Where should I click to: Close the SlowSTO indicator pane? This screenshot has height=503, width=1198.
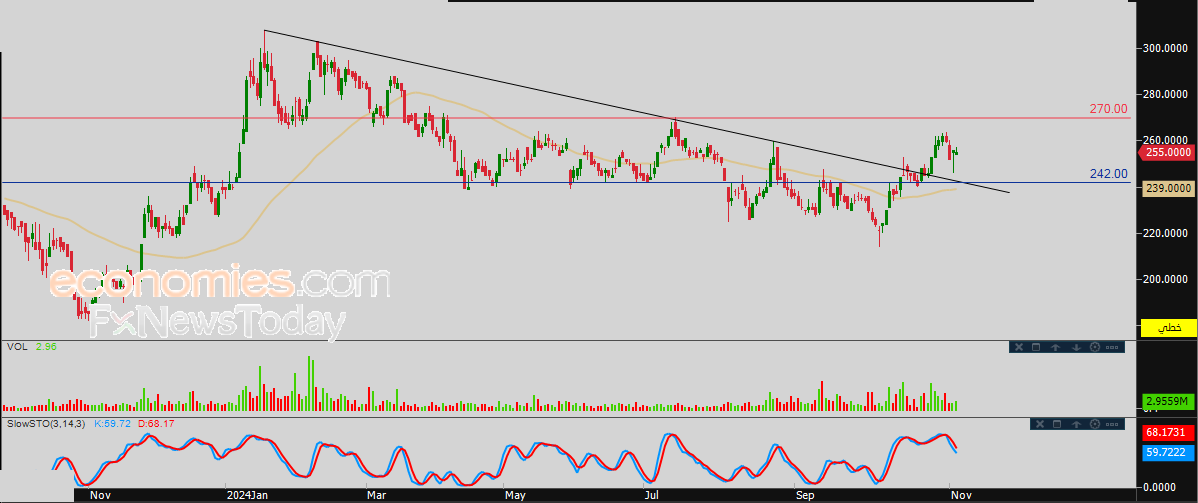(x=1038, y=423)
